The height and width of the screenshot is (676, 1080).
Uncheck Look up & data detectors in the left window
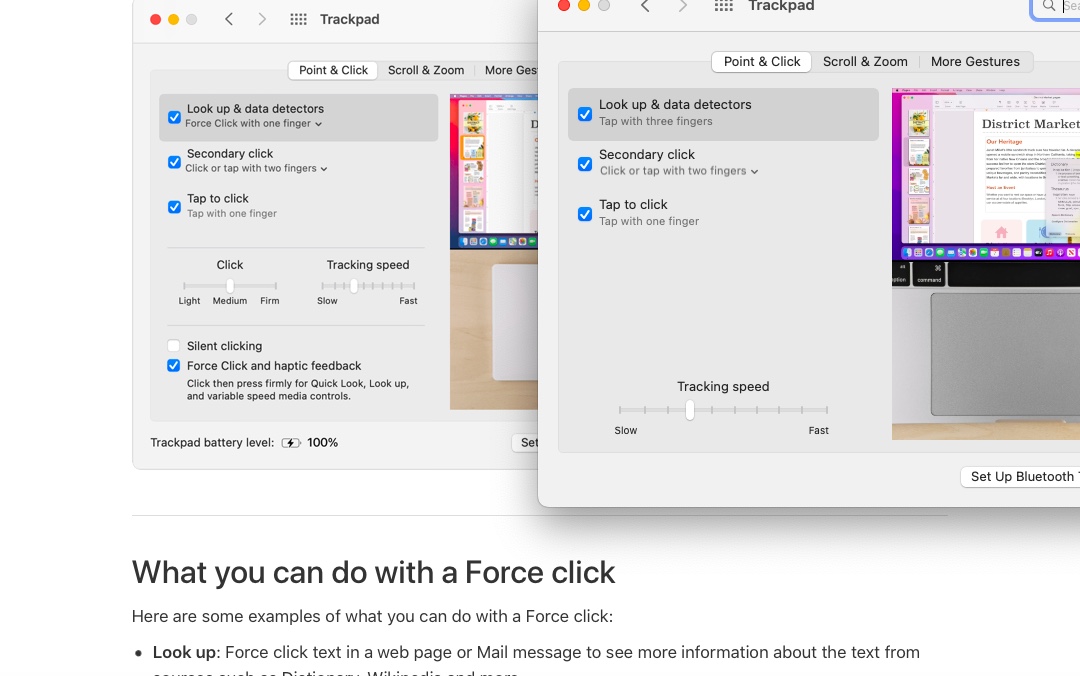(174, 117)
